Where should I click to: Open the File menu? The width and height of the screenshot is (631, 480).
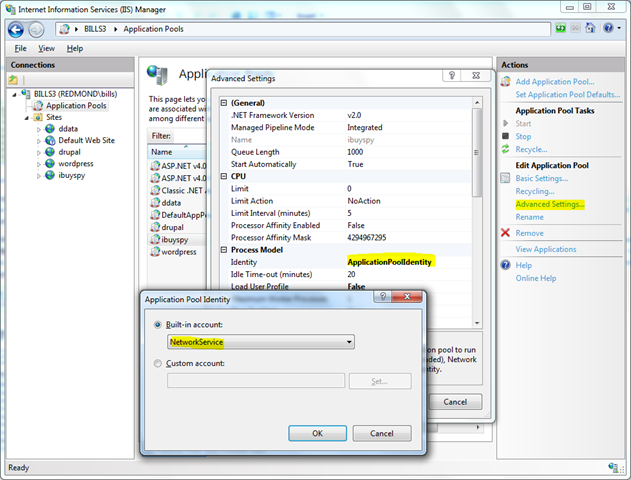point(21,48)
